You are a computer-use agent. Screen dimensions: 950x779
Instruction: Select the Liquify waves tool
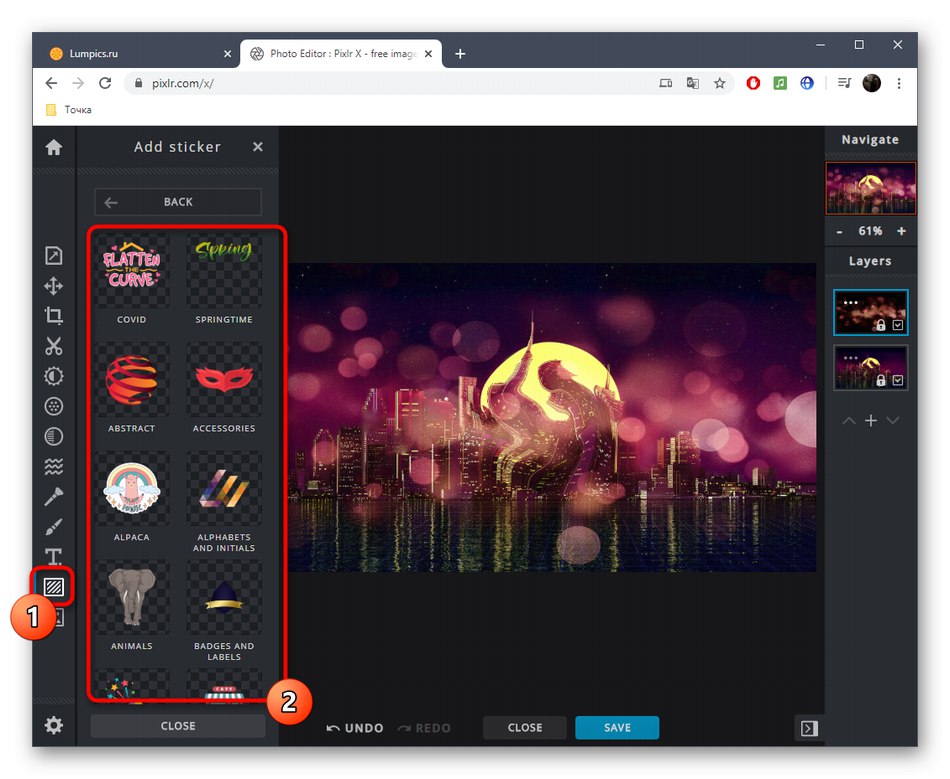[53, 466]
